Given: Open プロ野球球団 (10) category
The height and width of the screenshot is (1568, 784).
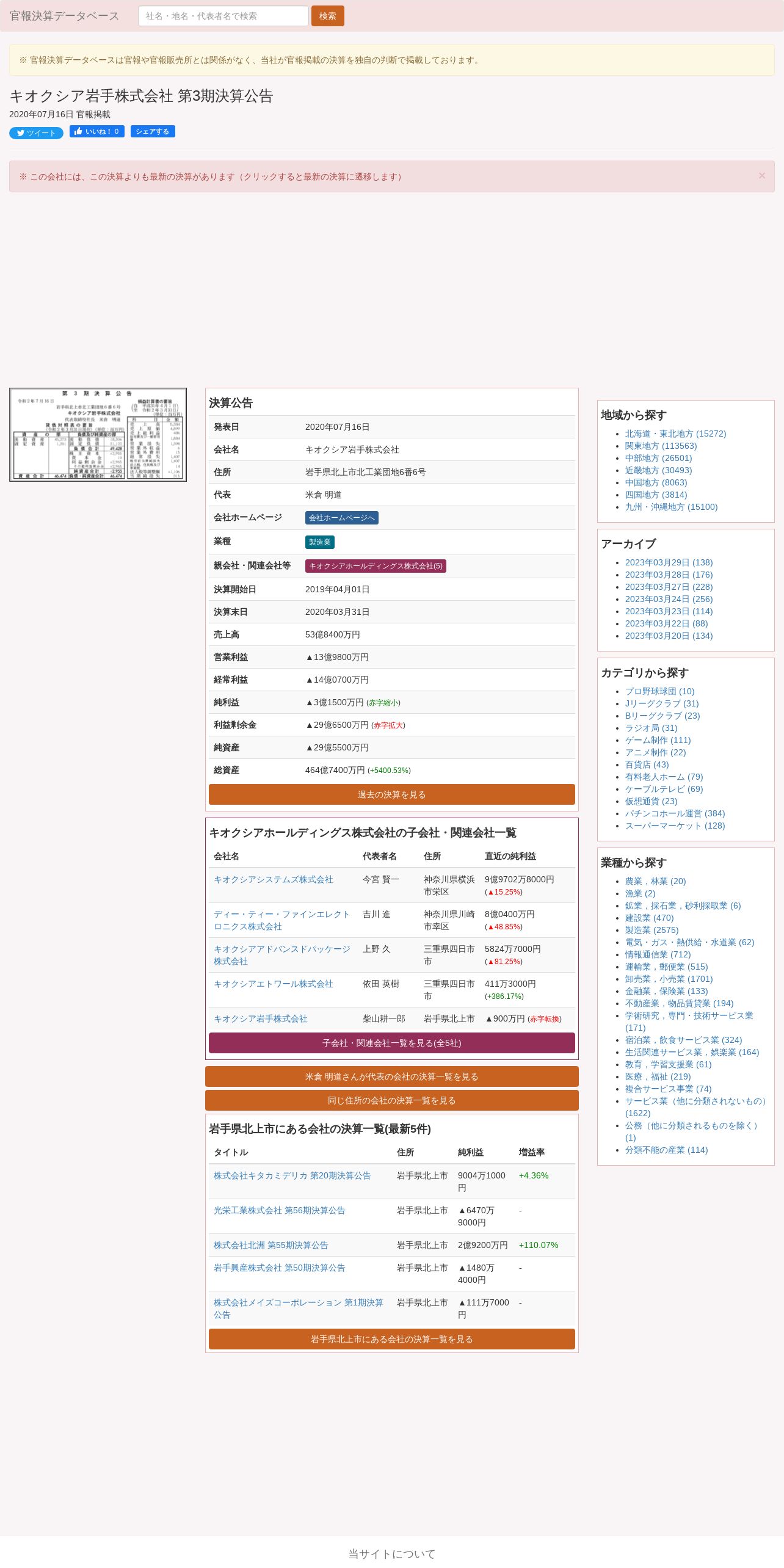Looking at the screenshot, I should tap(659, 691).
